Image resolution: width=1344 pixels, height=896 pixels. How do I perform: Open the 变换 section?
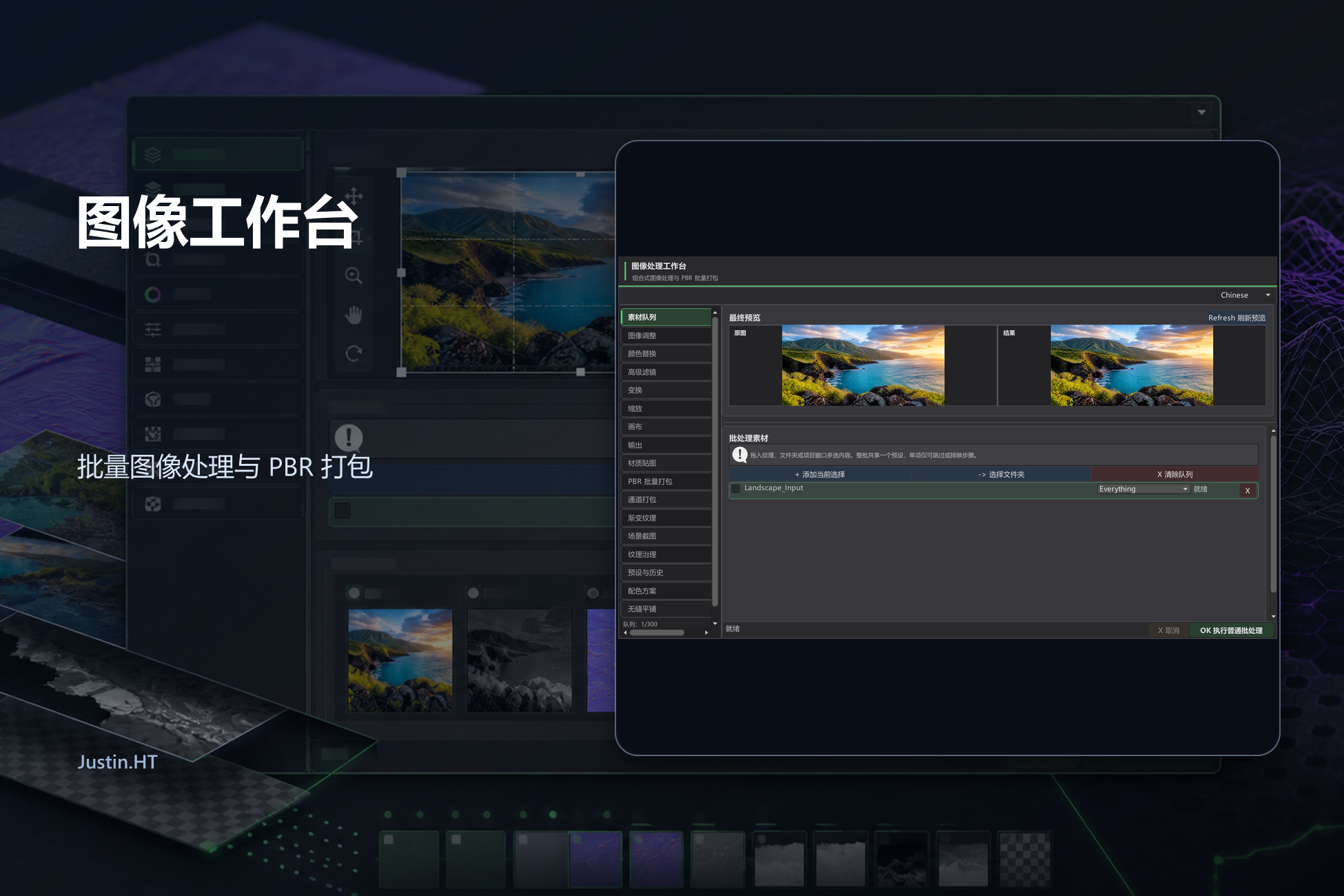pos(666,390)
